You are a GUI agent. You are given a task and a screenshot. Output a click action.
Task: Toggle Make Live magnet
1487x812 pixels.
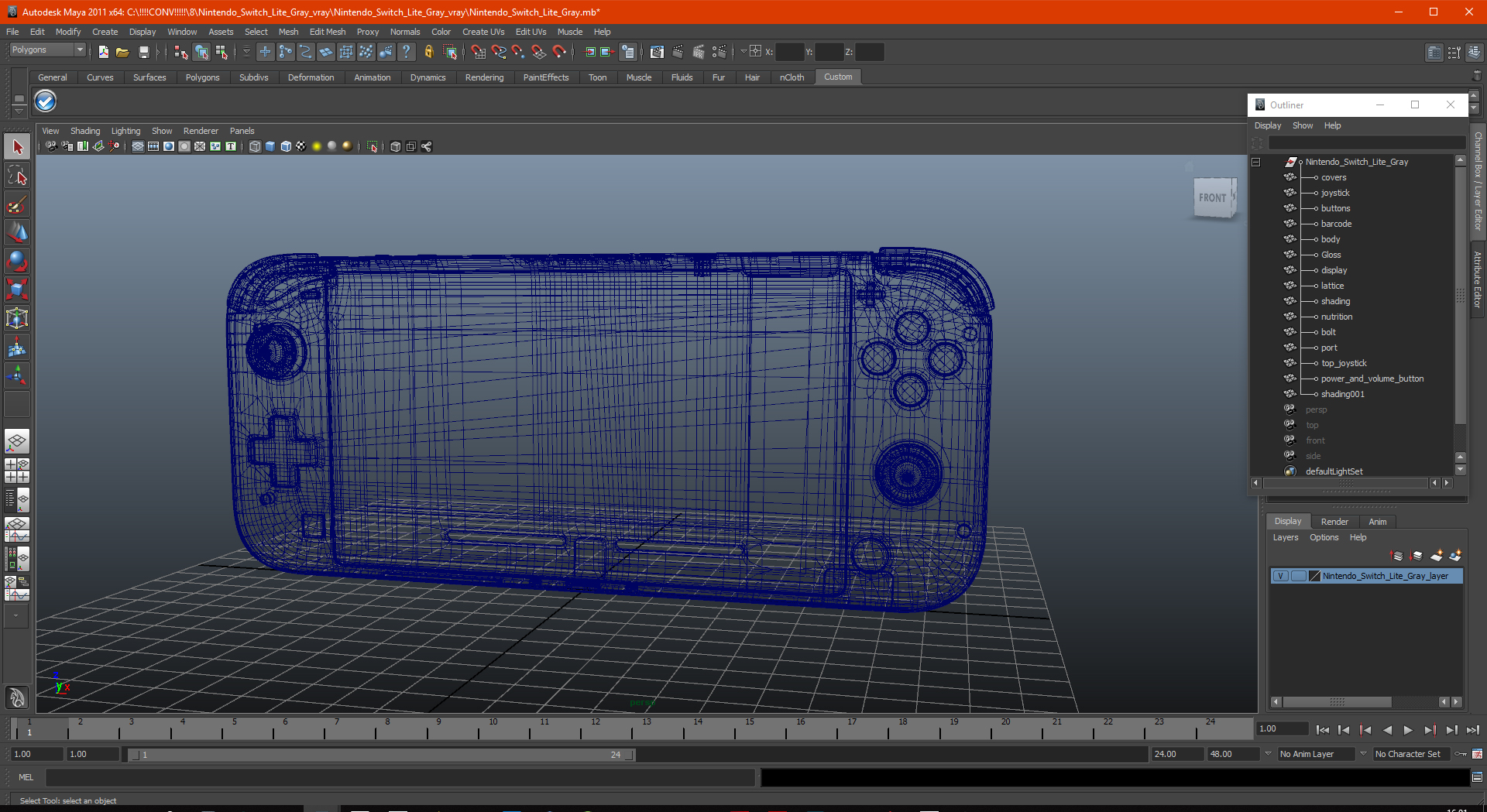[x=558, y=52]
